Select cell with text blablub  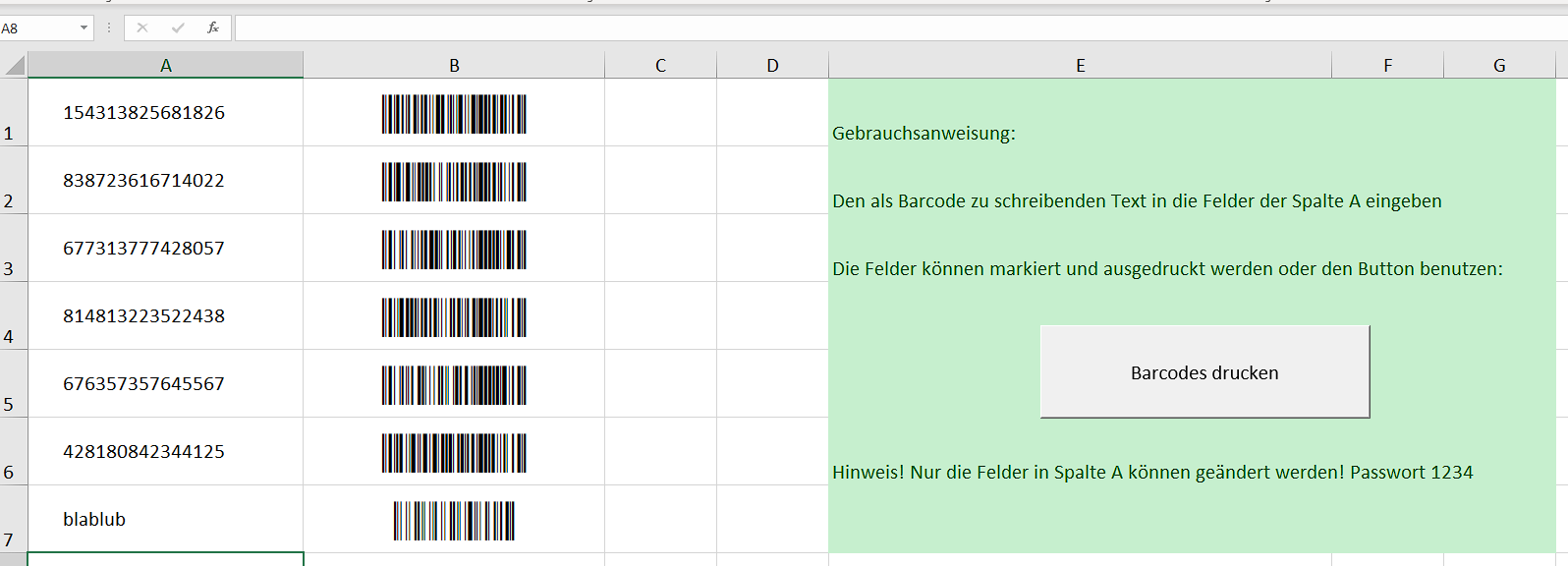point(165,520)
